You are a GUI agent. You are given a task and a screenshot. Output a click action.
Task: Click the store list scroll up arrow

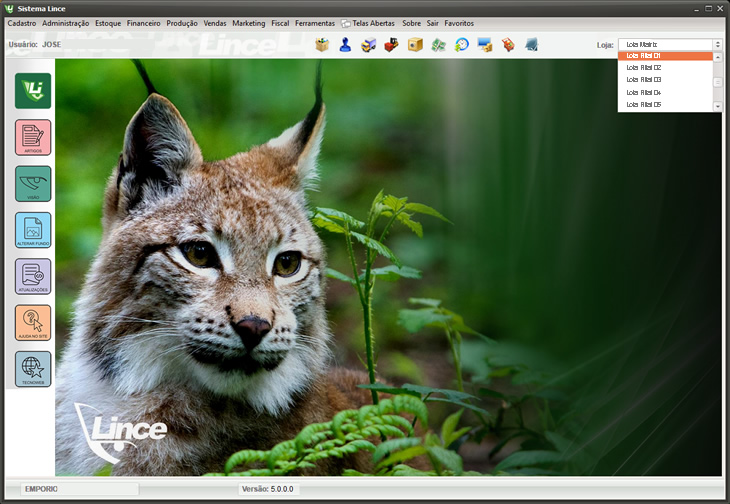click(717, 57)
